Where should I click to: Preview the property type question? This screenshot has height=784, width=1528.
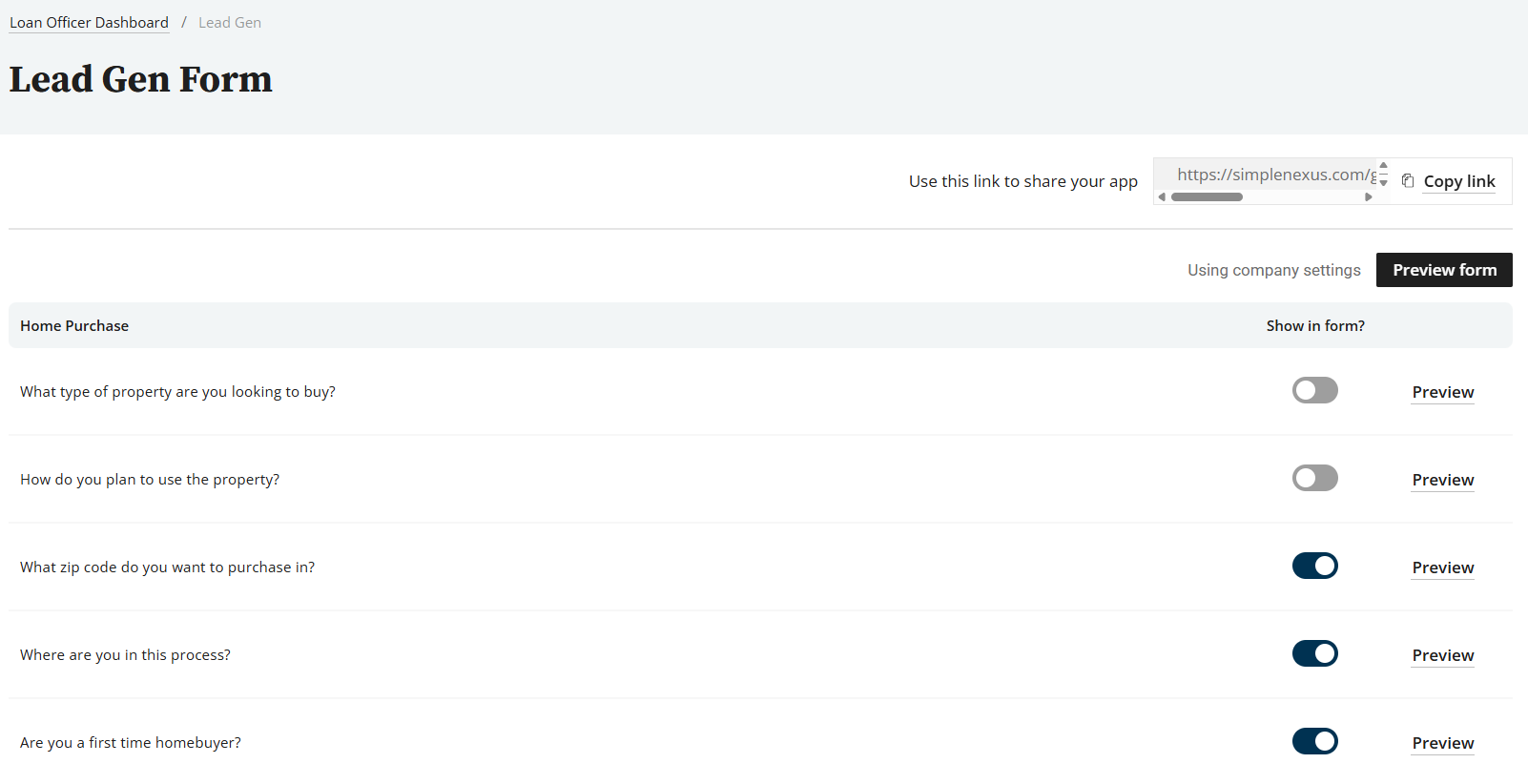tap(1442, 392)
